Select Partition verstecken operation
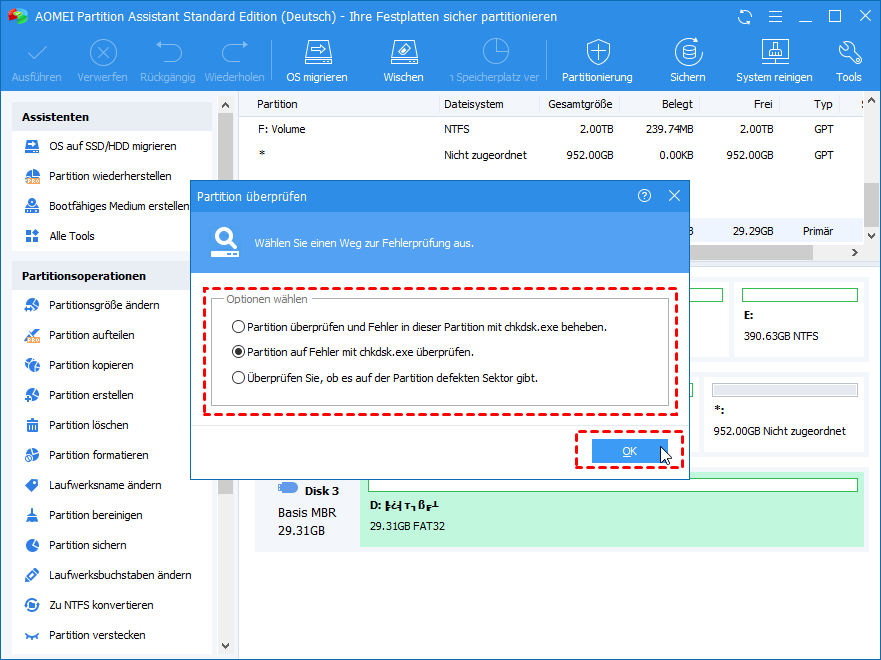The width and height of the screenshot is (881, 660). tap(85, 635)
